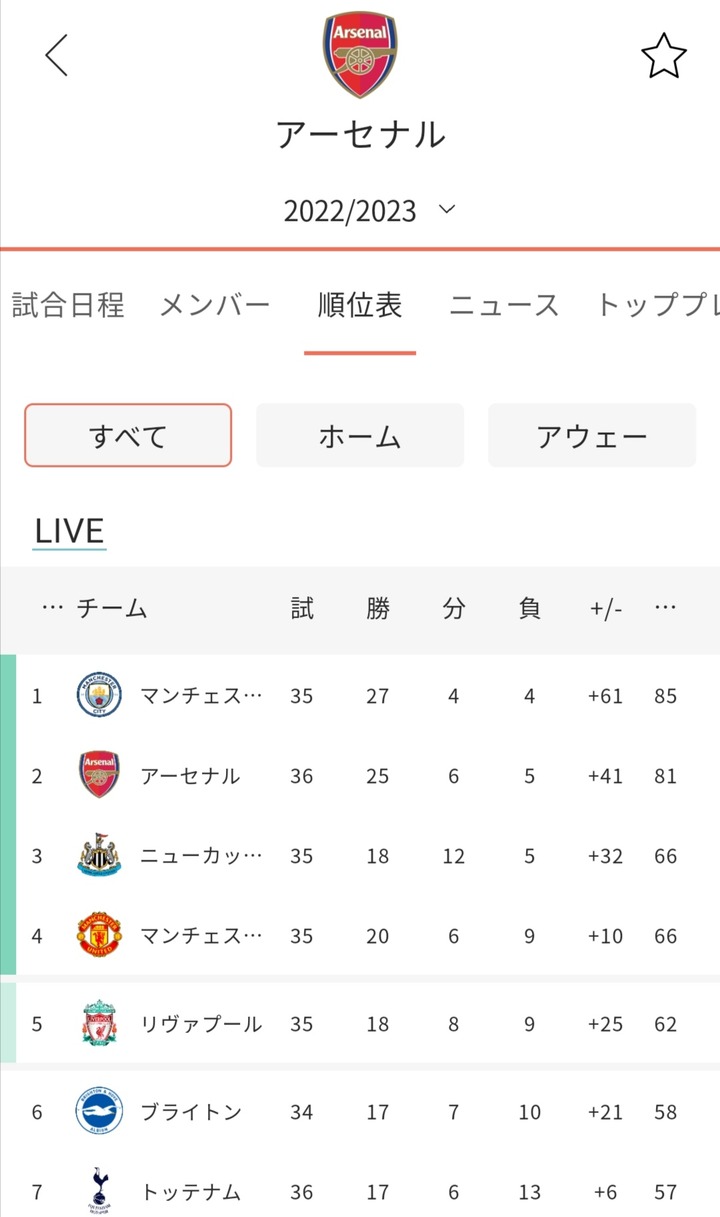720x1217 pixels.
Task: Tap the back arrow icon
Action: pyautogui.click(x=57, y=55)
